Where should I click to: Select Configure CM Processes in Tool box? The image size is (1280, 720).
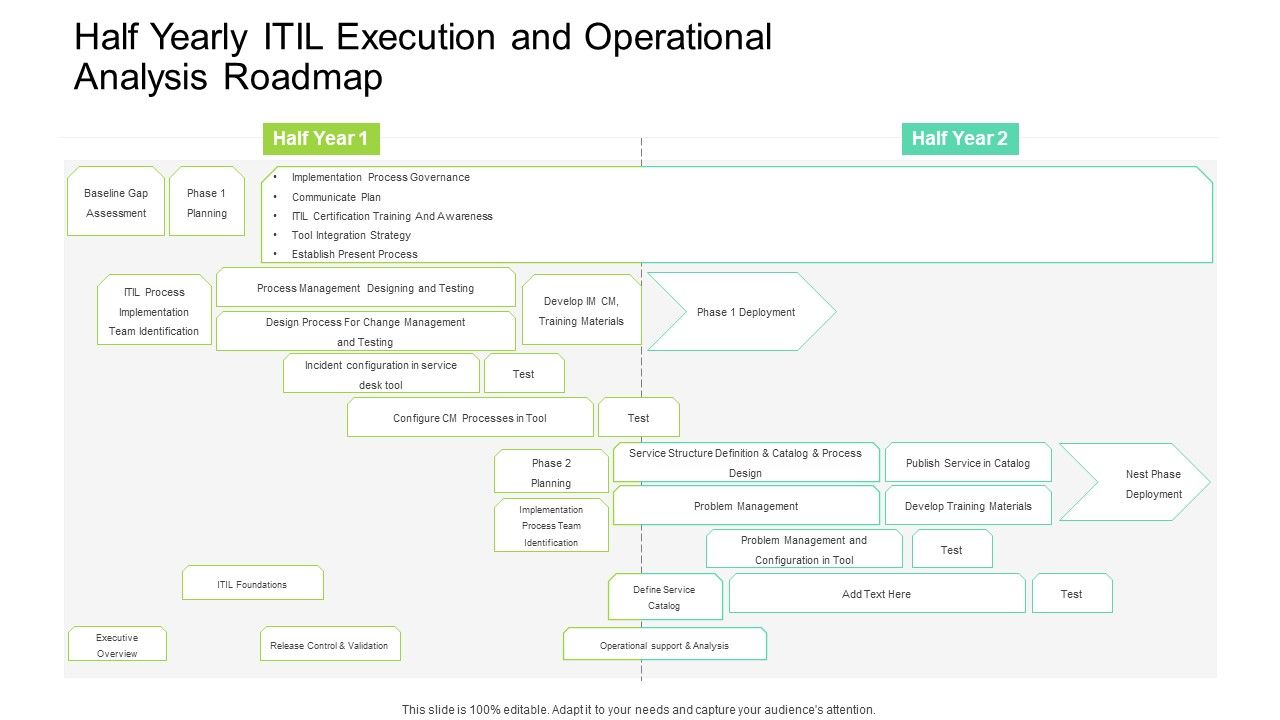(x=470, y=418)
